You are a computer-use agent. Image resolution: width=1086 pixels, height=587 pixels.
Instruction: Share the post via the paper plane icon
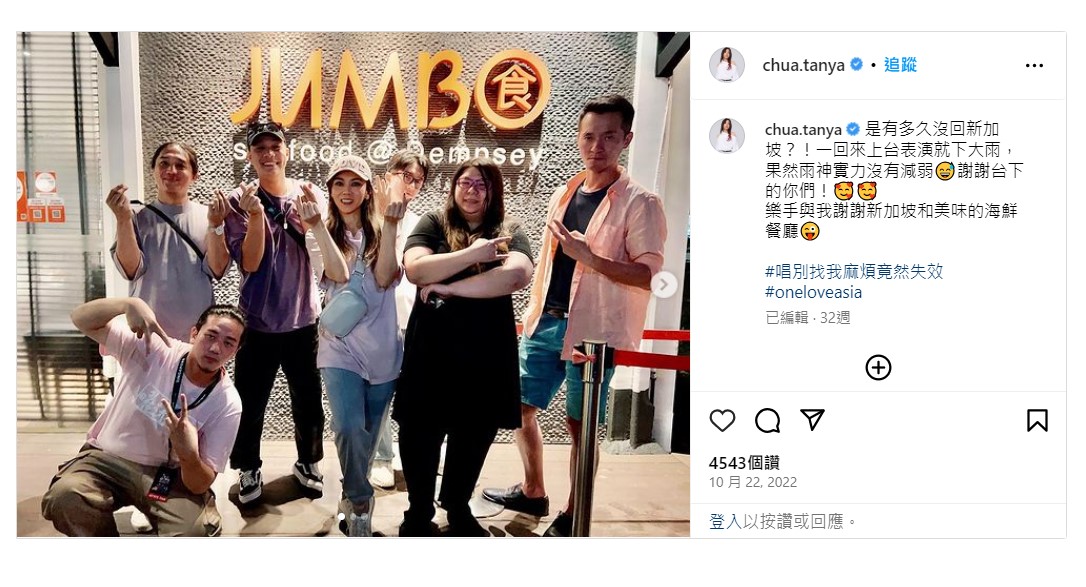click(812, 419)
